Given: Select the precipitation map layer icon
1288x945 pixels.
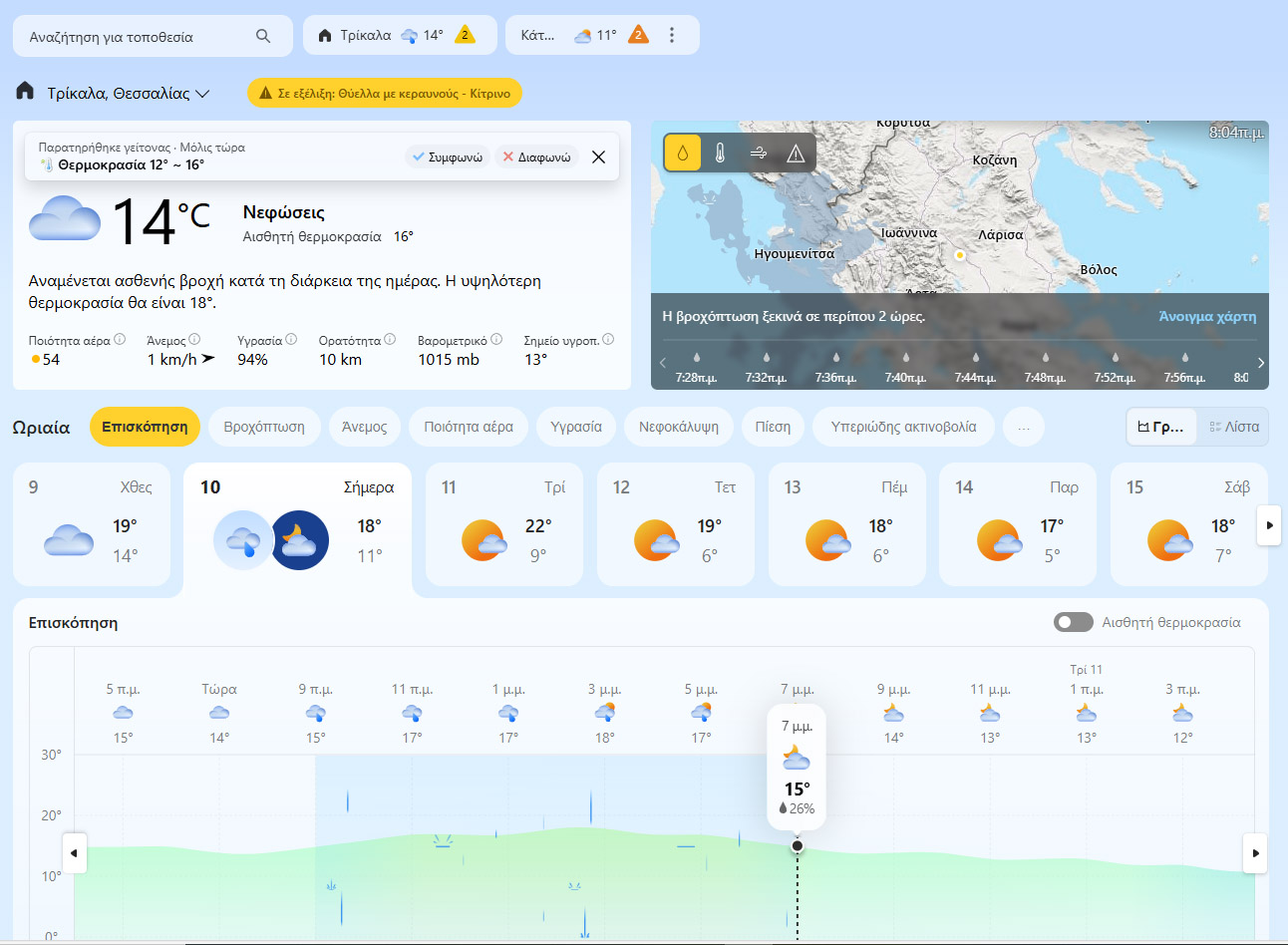Looking at the screenshot, I should point(683,154).
